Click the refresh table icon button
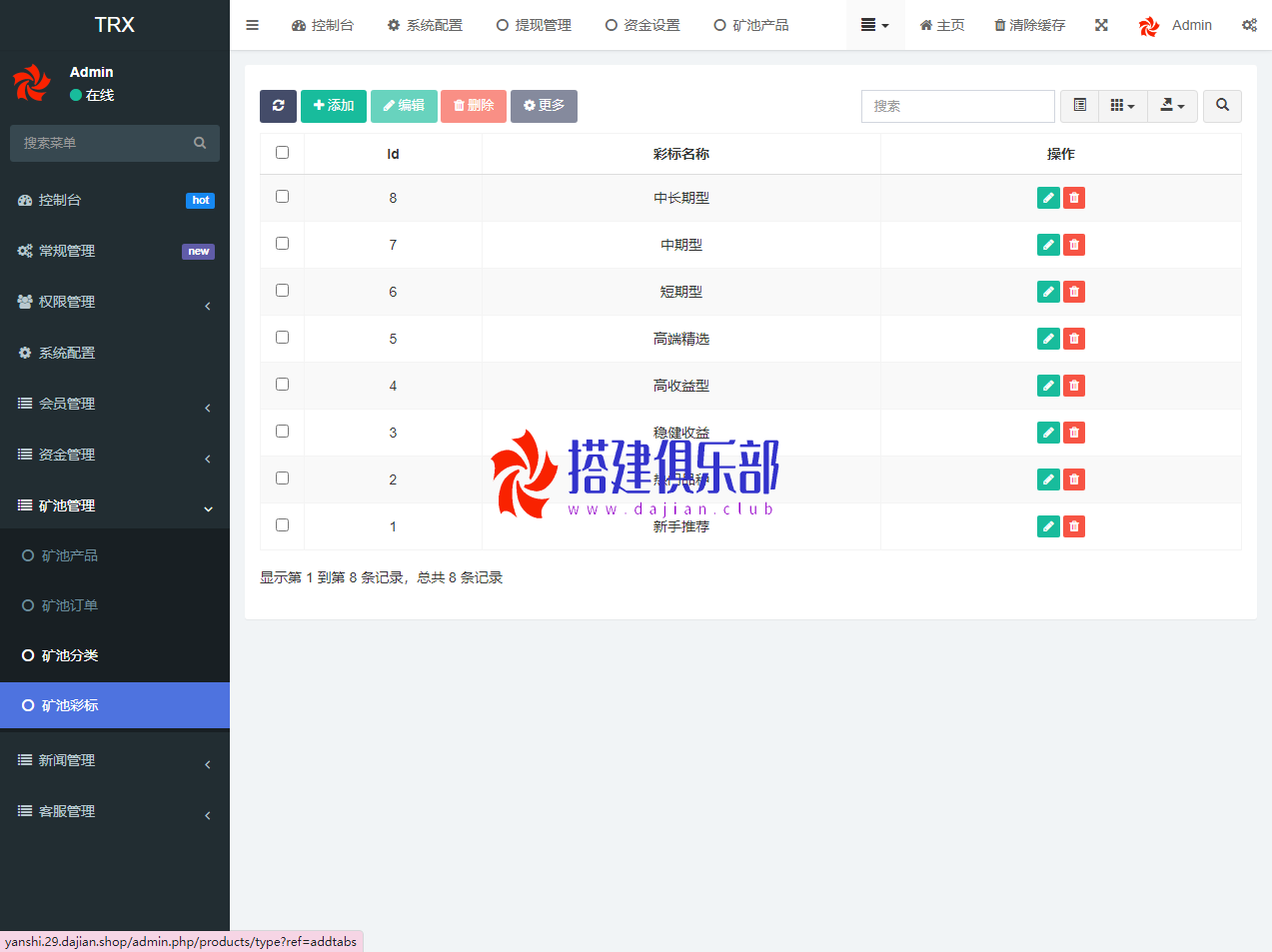Screen dimensions: 1272x952 [x=278, y=106]
